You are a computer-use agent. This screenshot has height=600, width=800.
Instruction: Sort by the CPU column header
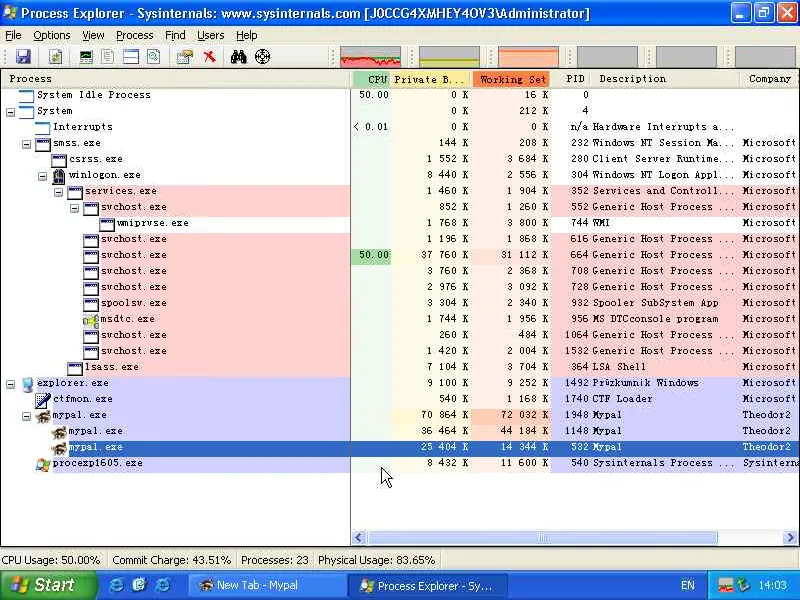[x=371, y=79]
